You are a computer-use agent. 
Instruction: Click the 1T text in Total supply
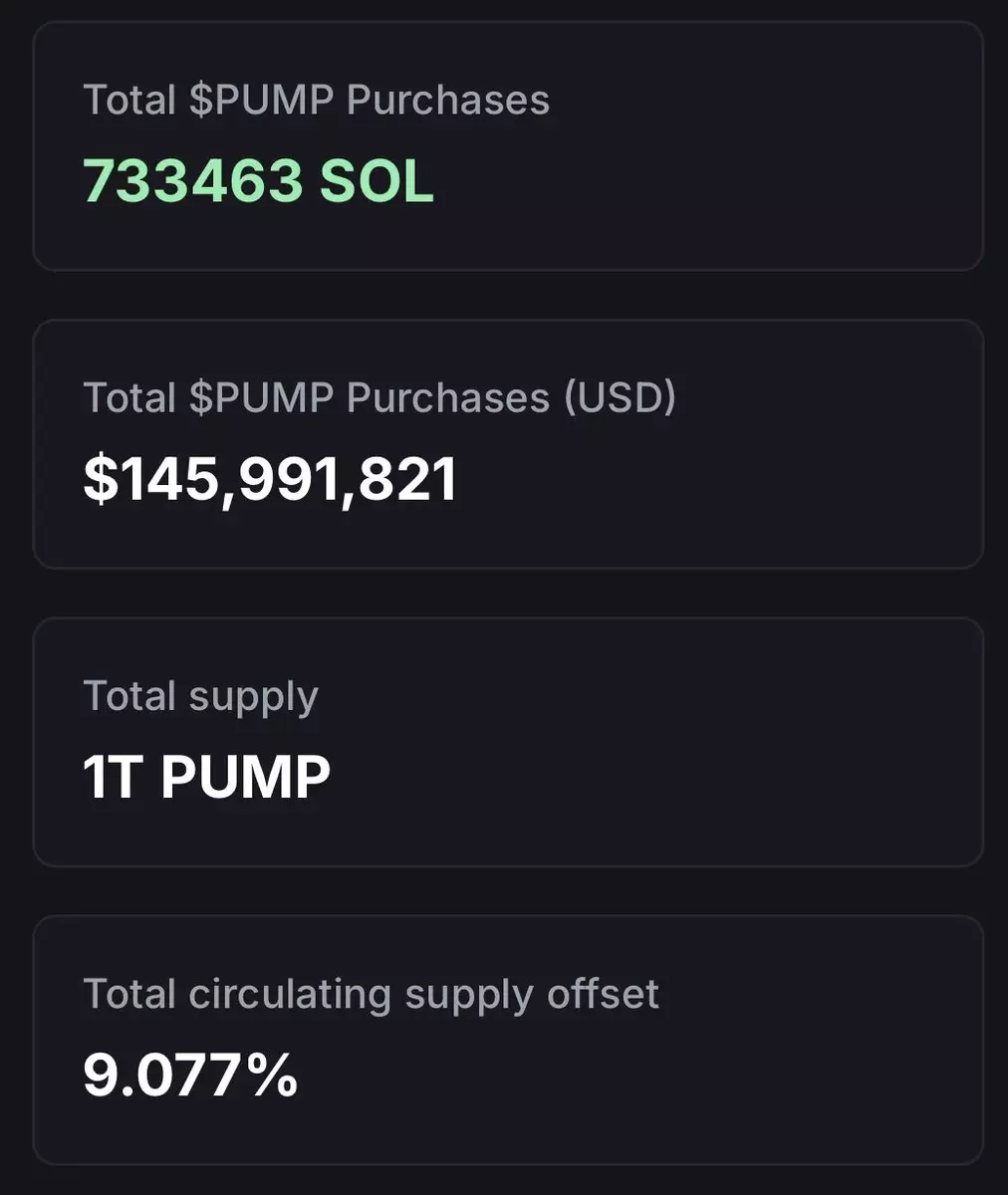pos(114,778)
